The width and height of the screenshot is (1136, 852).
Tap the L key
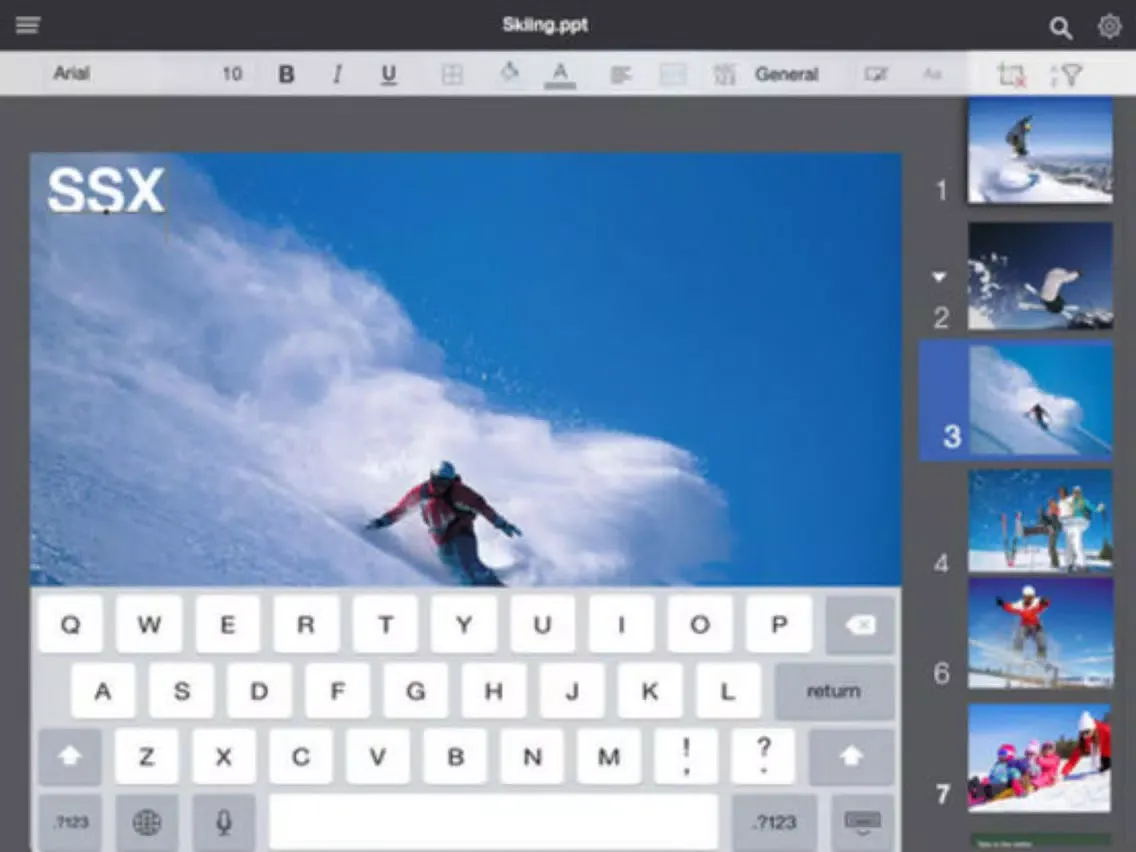[728, 691]
